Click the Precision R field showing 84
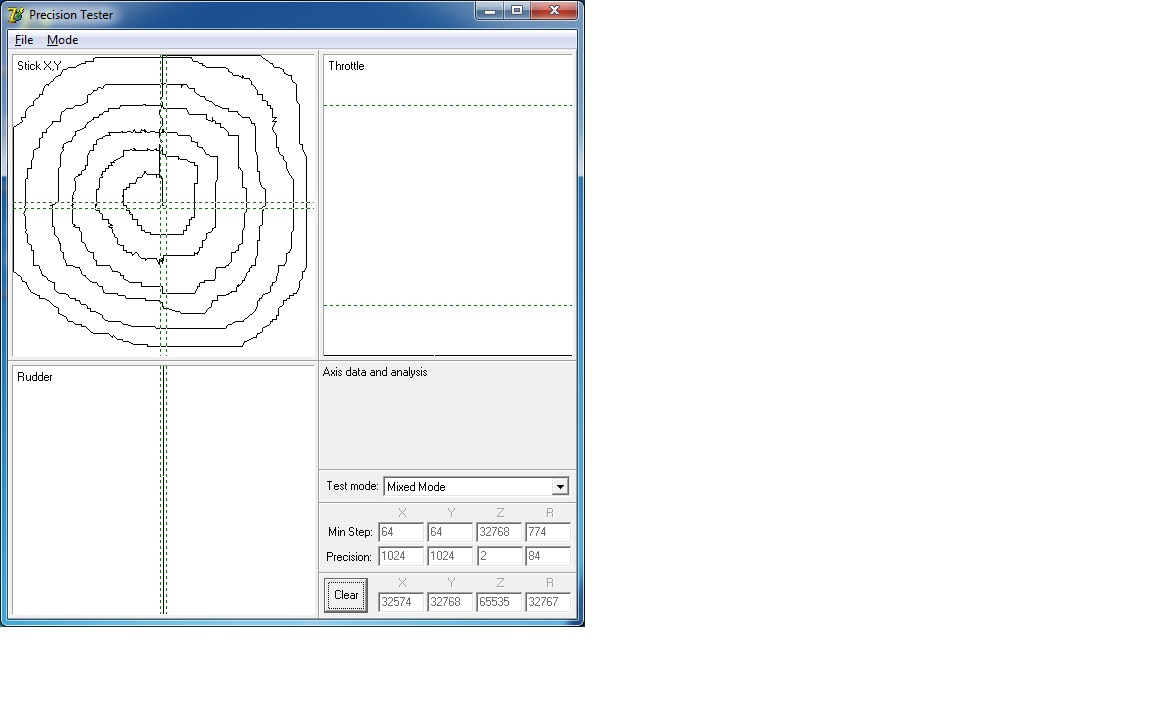1152x720 pixels. point(548,556)
